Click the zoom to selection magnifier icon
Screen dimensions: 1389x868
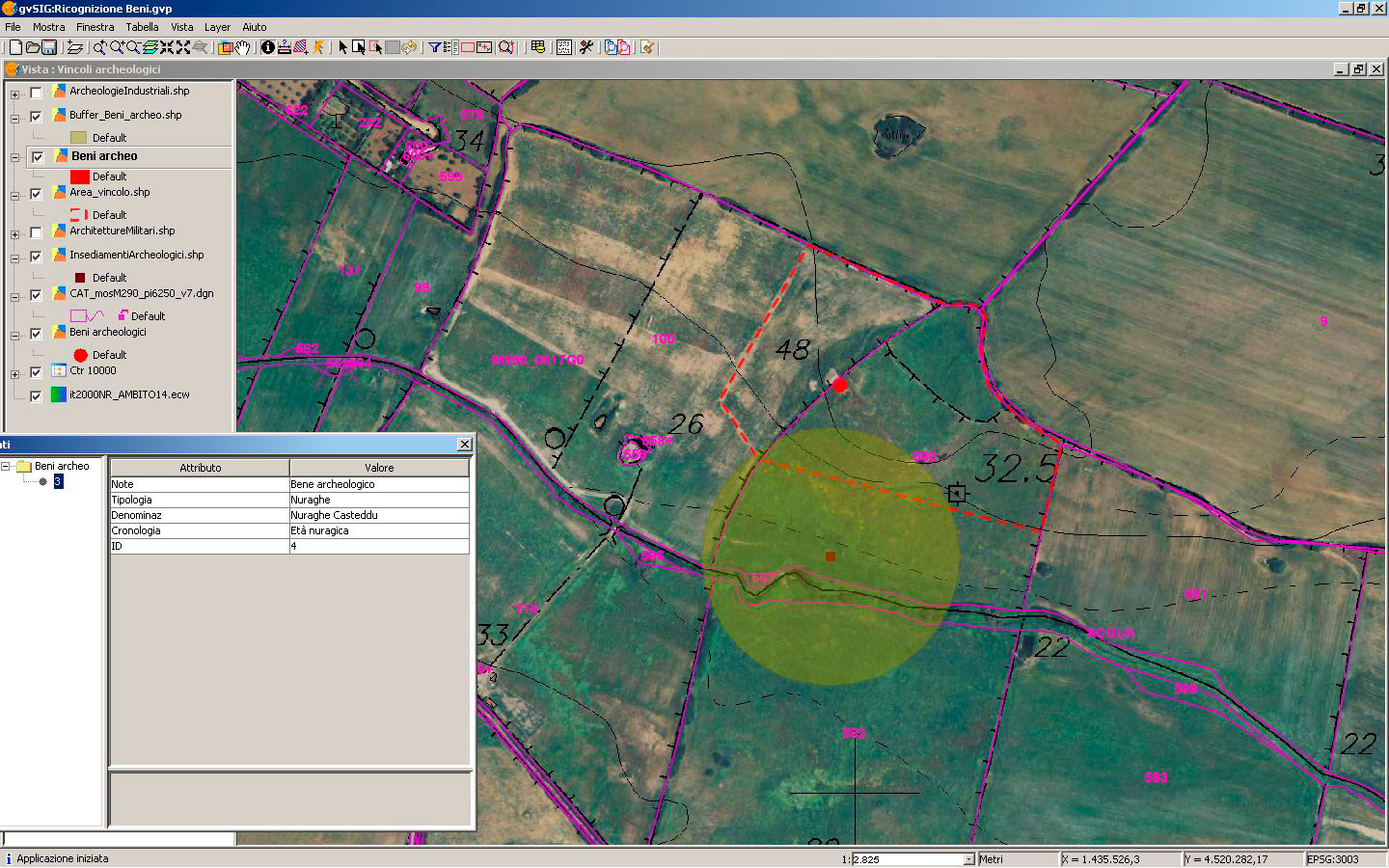pyautogui.click(x=506, y=47)
